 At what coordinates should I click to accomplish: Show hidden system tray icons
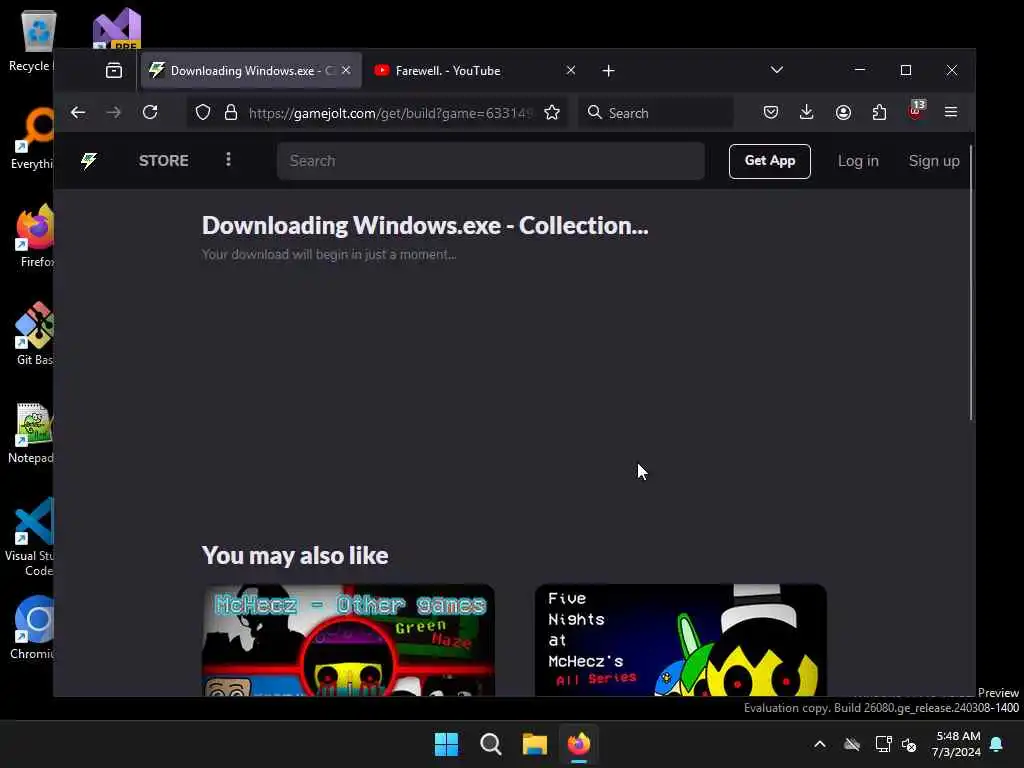820,744
